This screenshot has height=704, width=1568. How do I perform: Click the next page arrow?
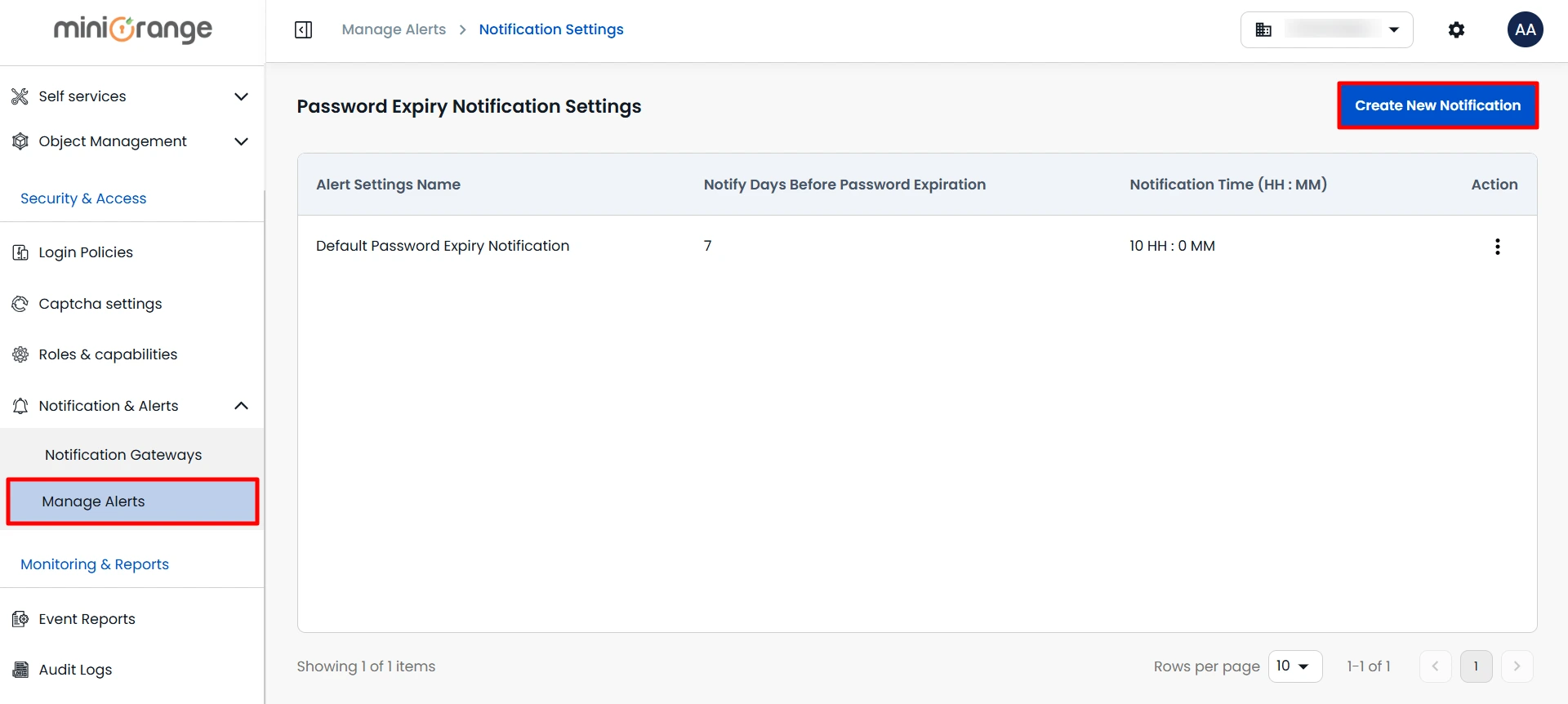[1517, 666]
